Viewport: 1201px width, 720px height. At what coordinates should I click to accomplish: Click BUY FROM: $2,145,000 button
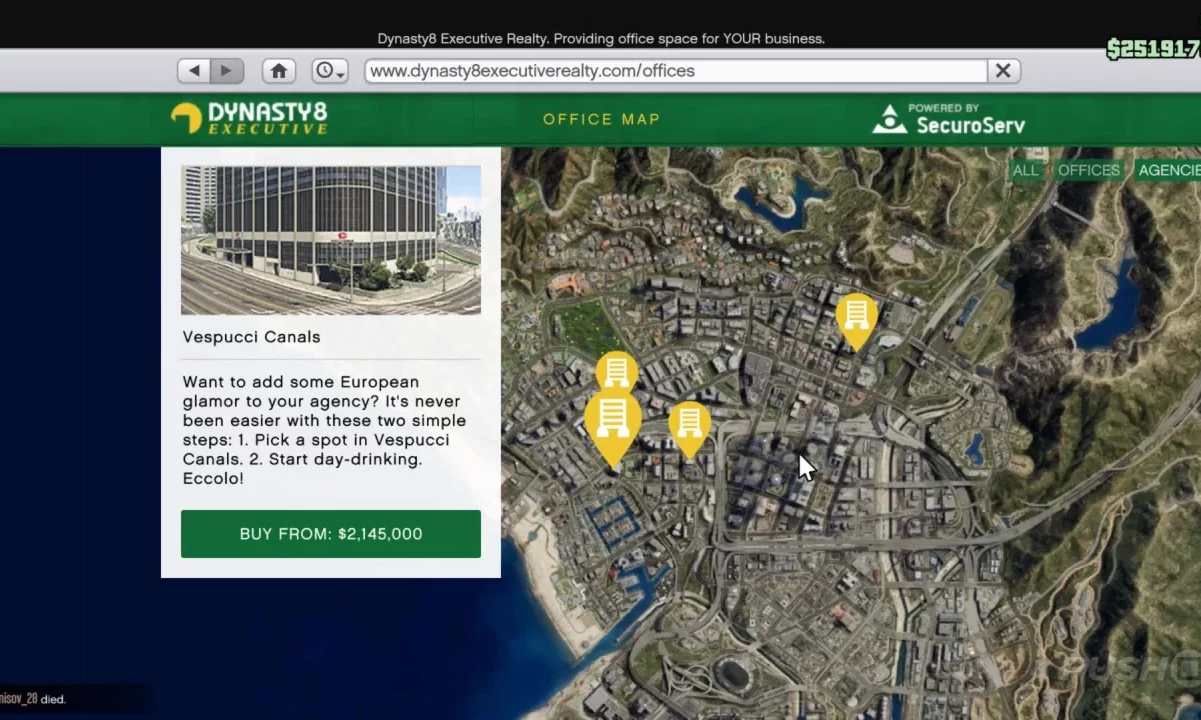[331, 534]
